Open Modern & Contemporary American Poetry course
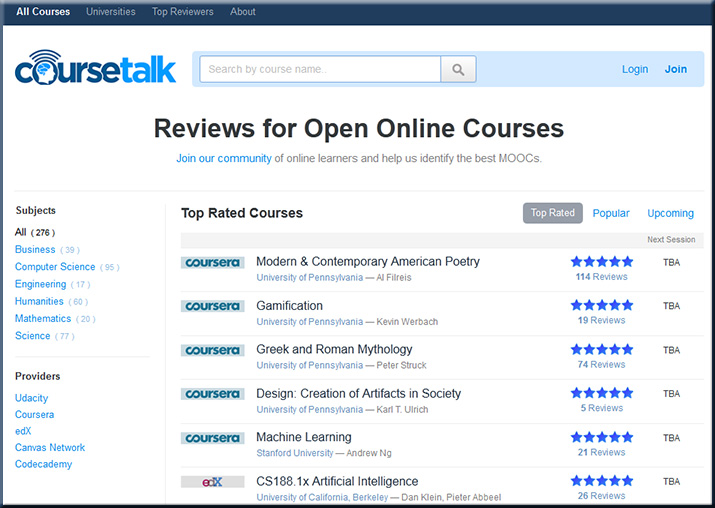 pos(368,262)
